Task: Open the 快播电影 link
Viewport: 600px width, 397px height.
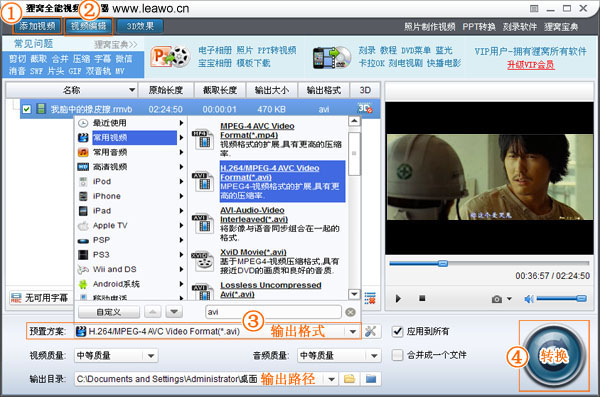Action: [x=444, y=63]
